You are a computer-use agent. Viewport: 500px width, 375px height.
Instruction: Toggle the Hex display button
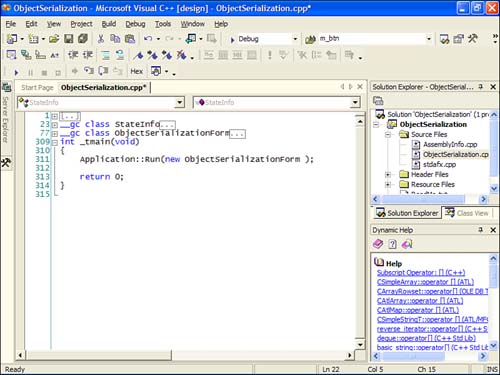136,71
